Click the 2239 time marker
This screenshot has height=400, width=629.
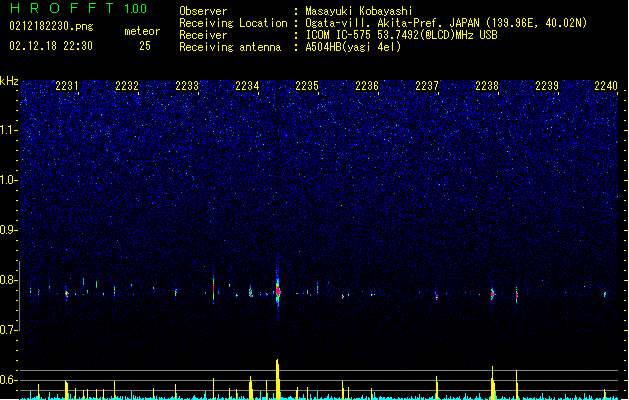[x=547, y=86]
